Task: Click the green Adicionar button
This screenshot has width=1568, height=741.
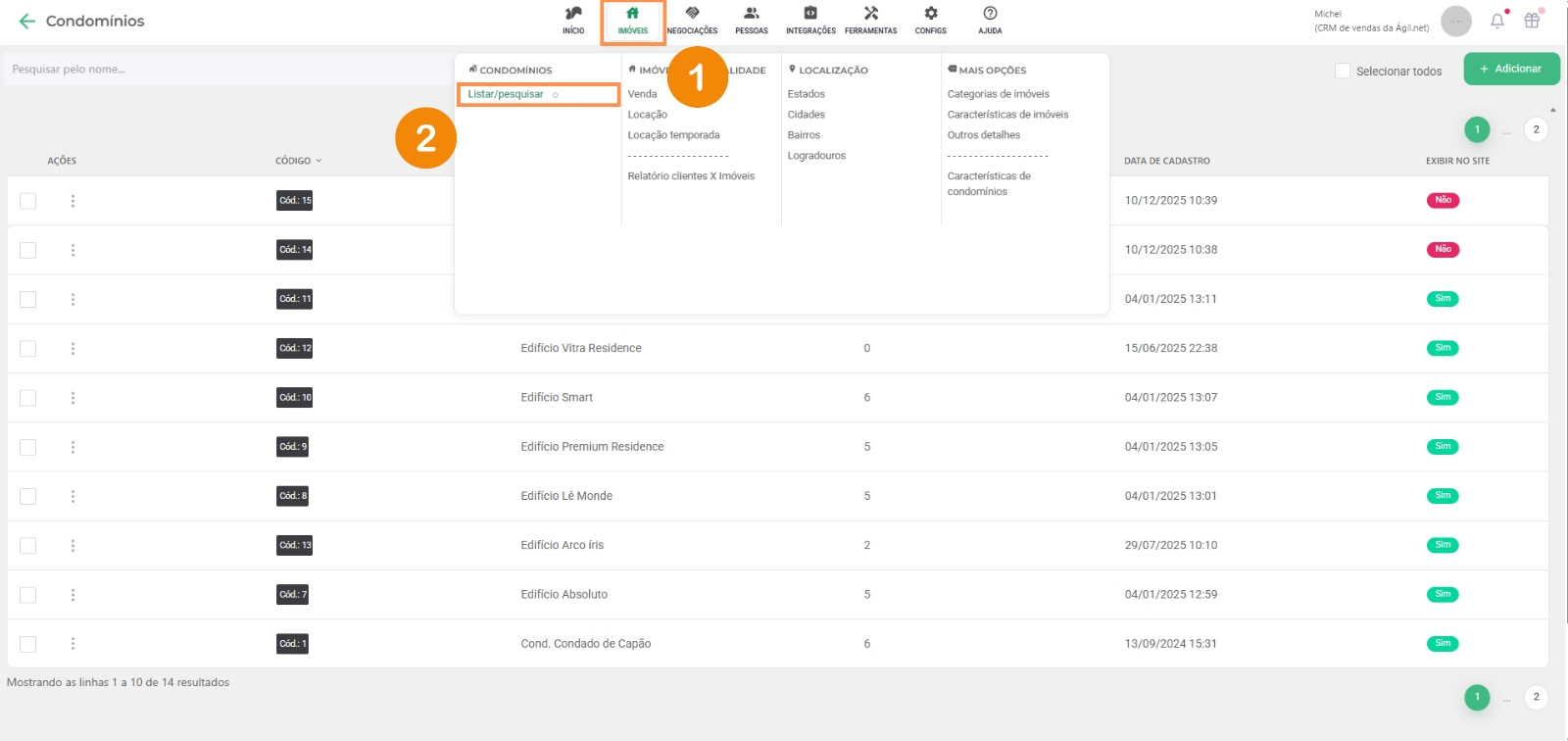Action: pos(1510,69)
